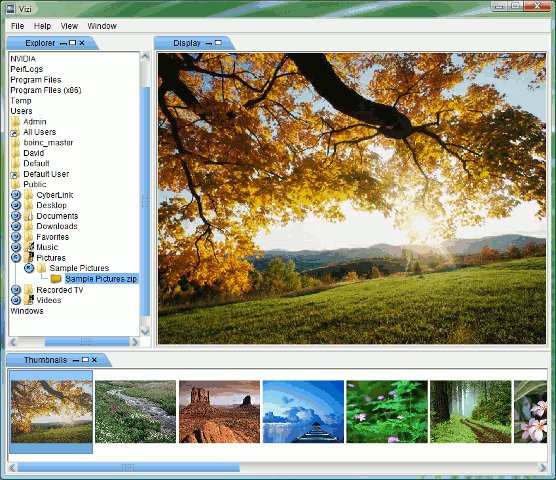Minimize the Explorer panel
556x480 pixels.
click(63, 43)
